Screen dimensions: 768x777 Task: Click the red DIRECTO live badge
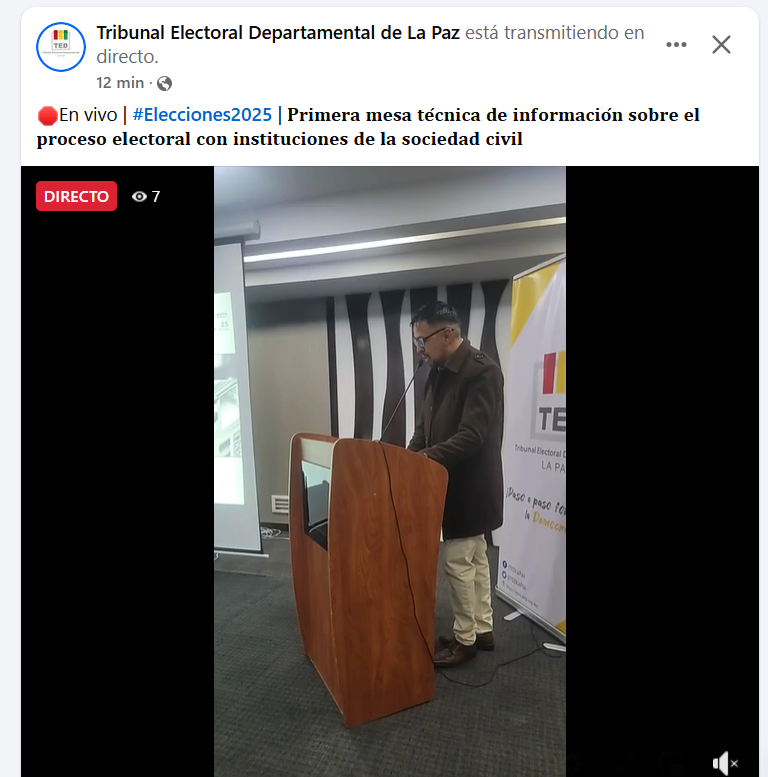coord(76,196)
